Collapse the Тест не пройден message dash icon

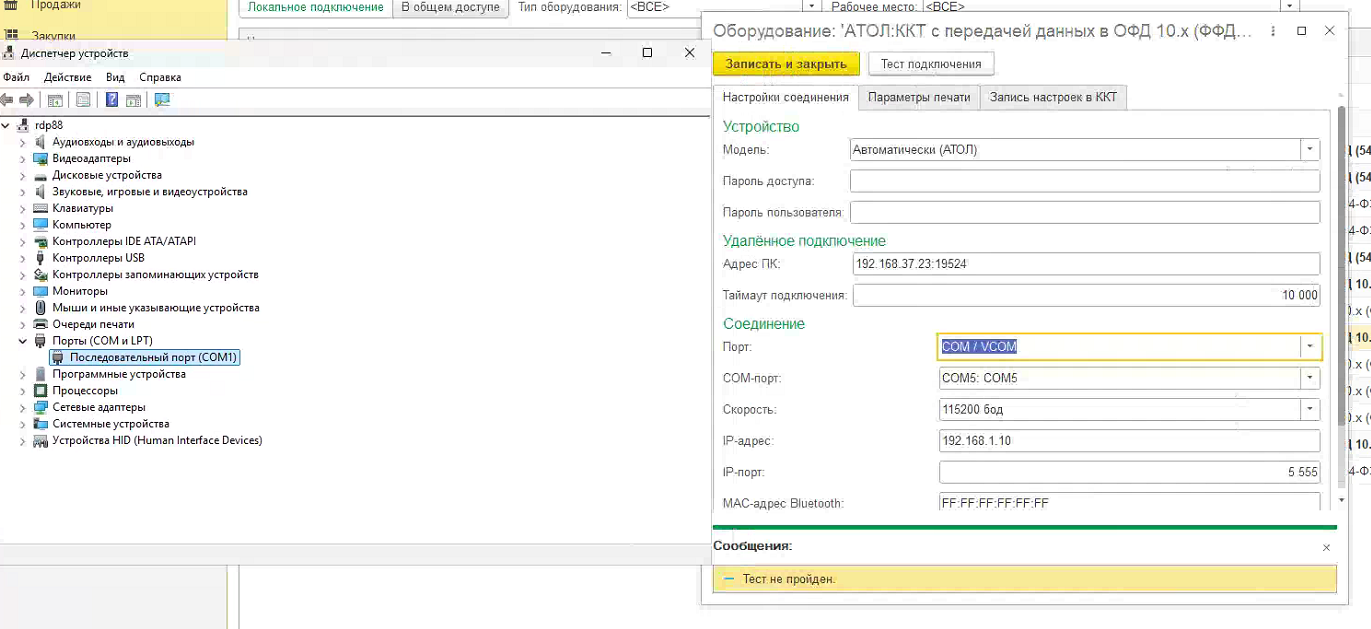(728, 579)
